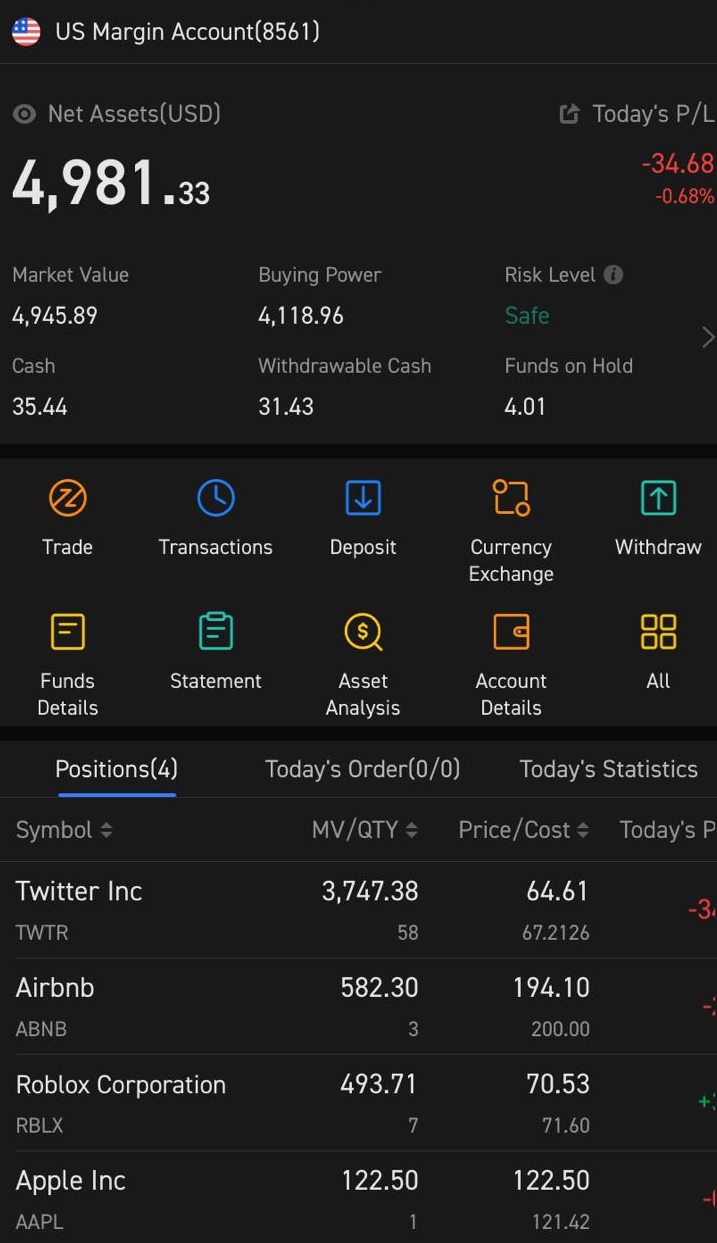Switch to Today's Order tab

(362, 769)
